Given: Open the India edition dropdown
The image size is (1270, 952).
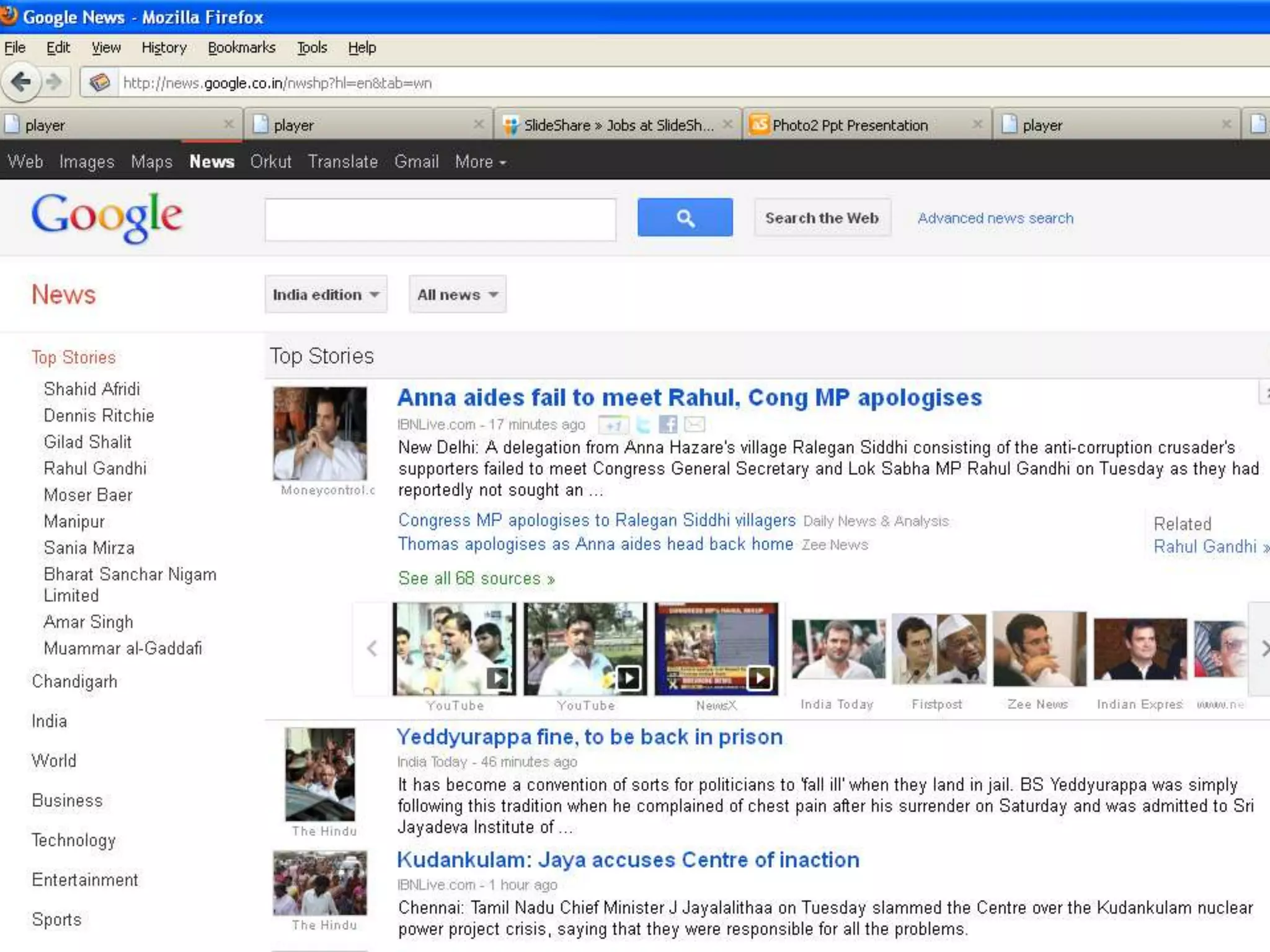Looking at the screenshot, I should pyautogui.click(x=326, y=294).
